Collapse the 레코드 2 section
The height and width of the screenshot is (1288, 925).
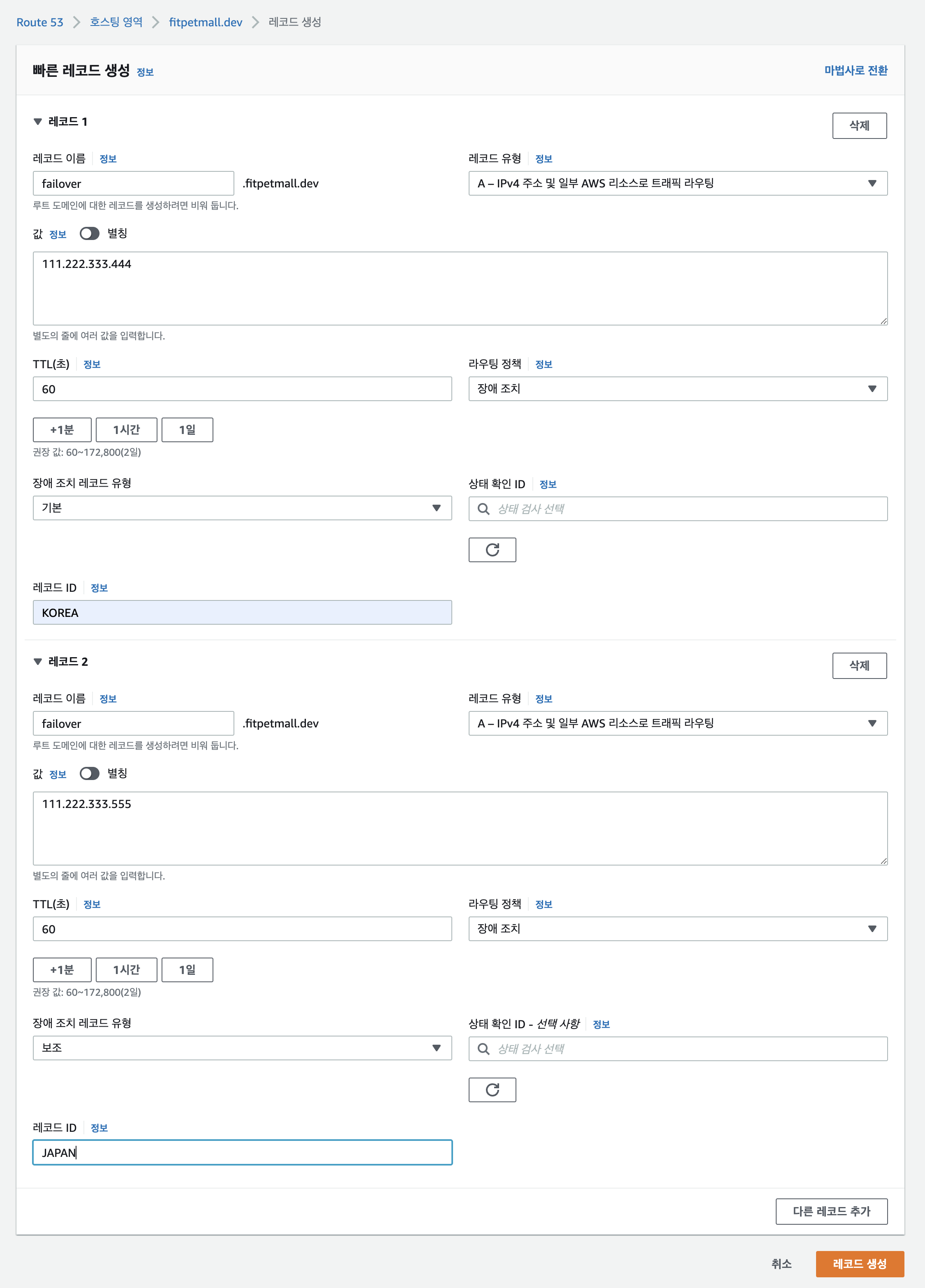[38, 662]
